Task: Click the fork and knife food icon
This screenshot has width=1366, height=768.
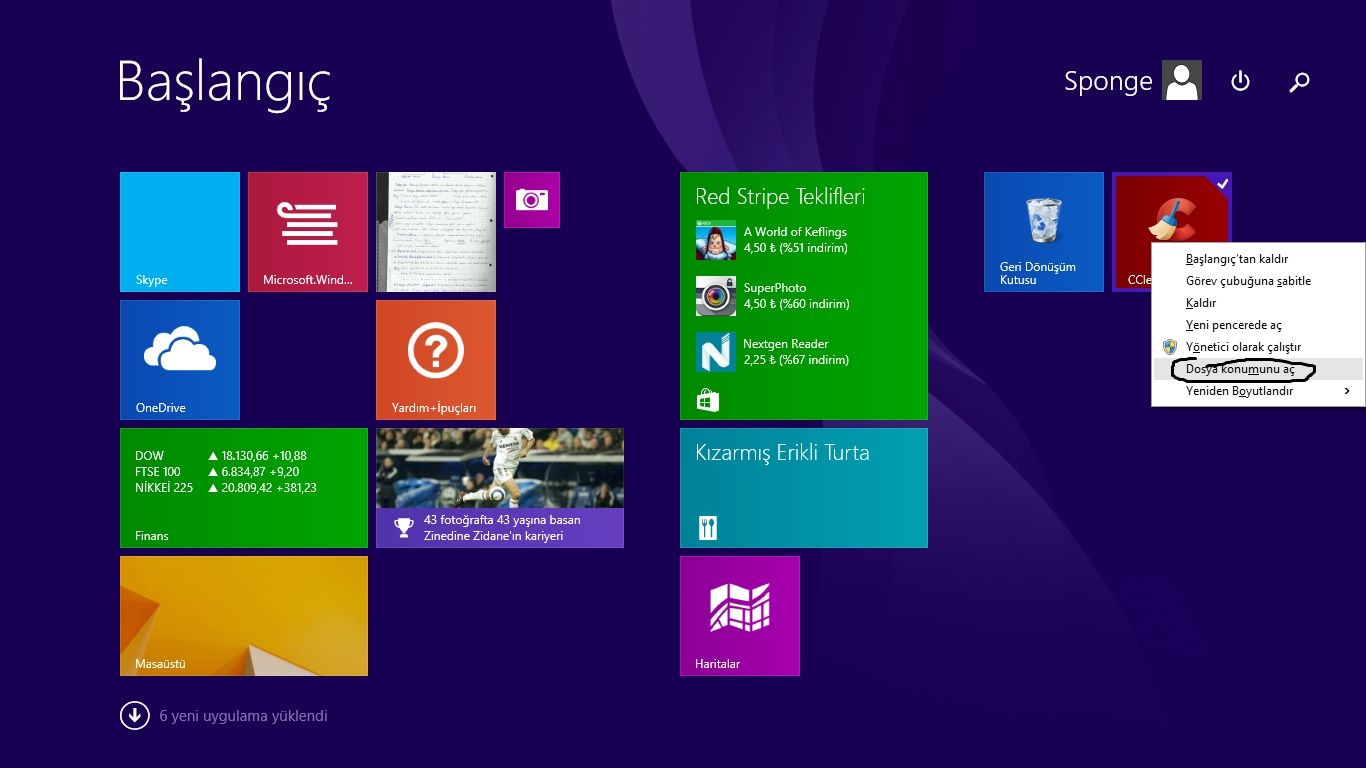Action: coord(708,527)
